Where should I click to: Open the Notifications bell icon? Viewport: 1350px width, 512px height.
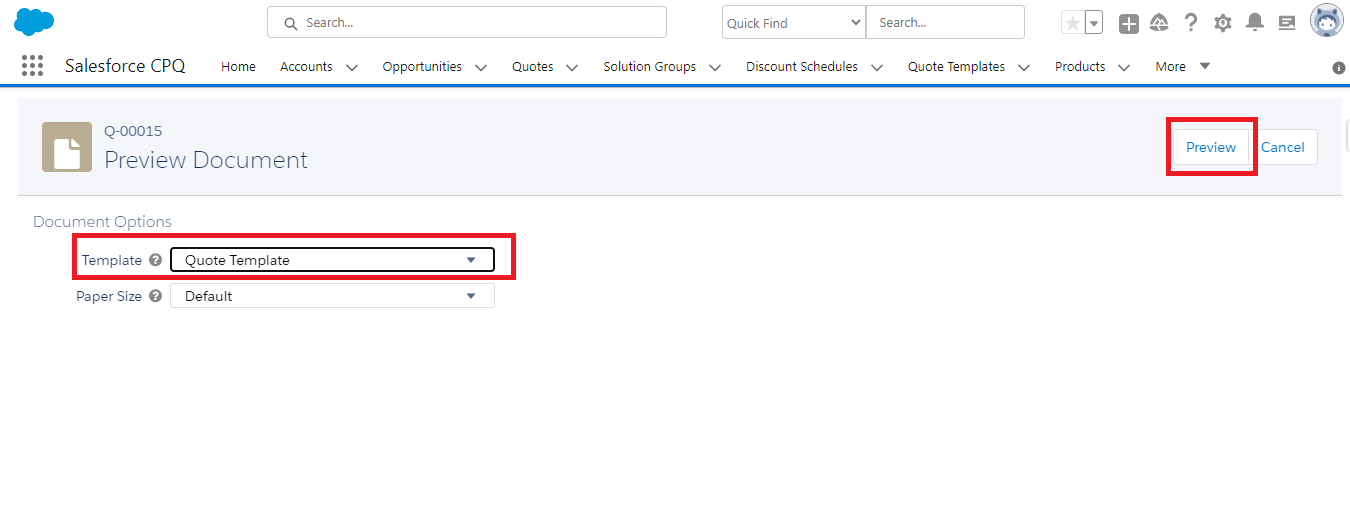click(x=1255, y=23)
